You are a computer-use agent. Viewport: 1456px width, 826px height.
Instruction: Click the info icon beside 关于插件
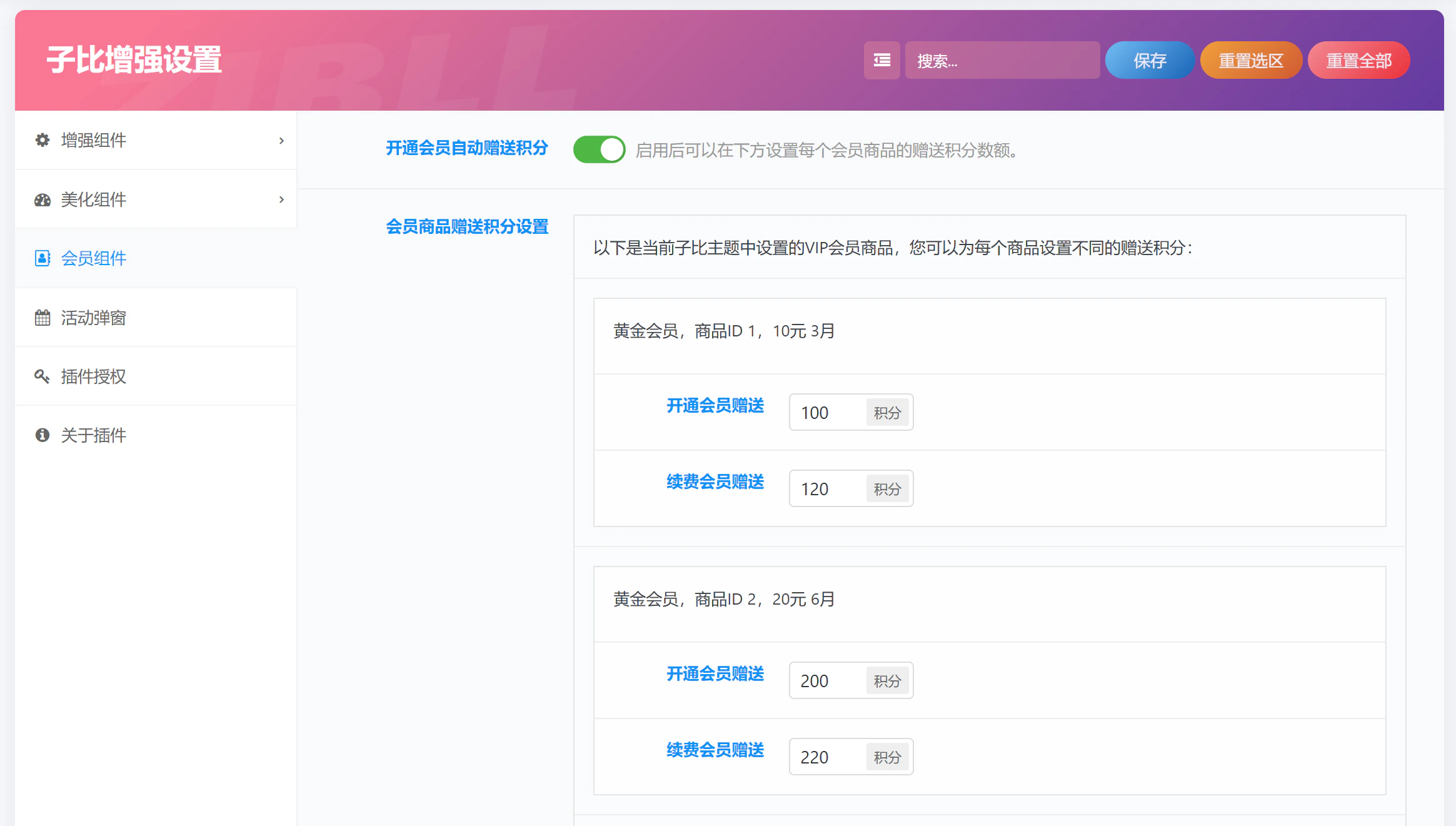point(41,435)
